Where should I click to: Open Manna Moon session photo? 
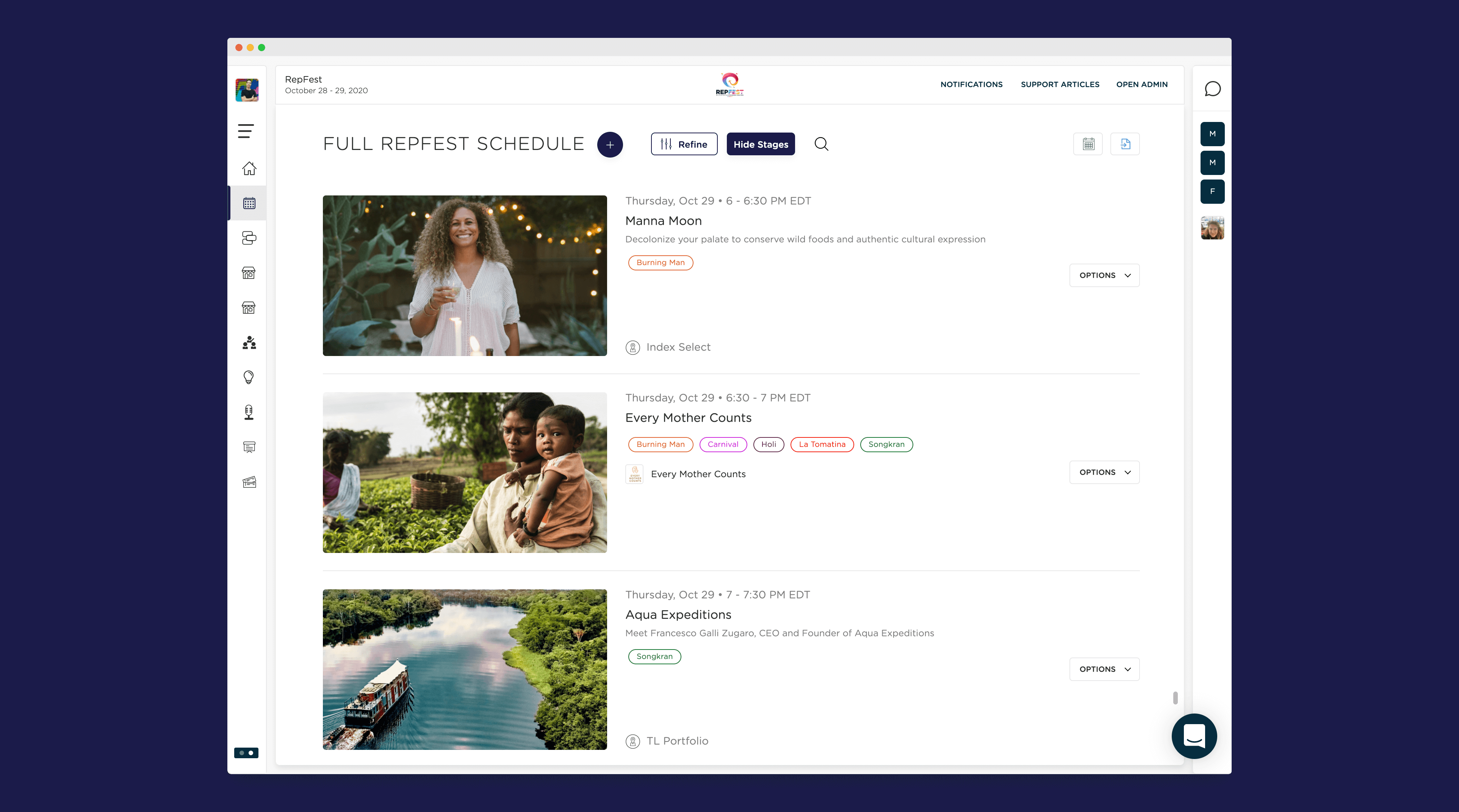pos(465,276)
